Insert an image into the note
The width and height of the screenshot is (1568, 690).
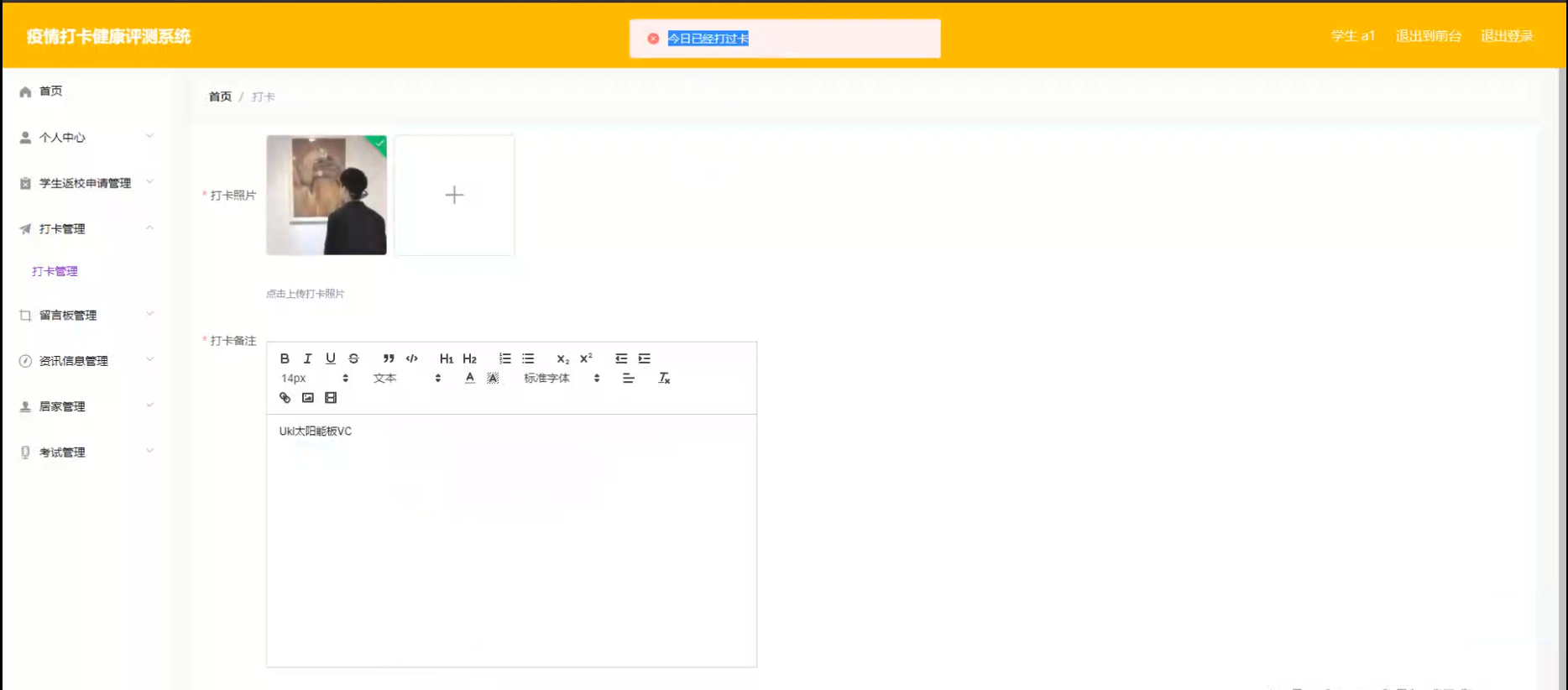[308, 398]
